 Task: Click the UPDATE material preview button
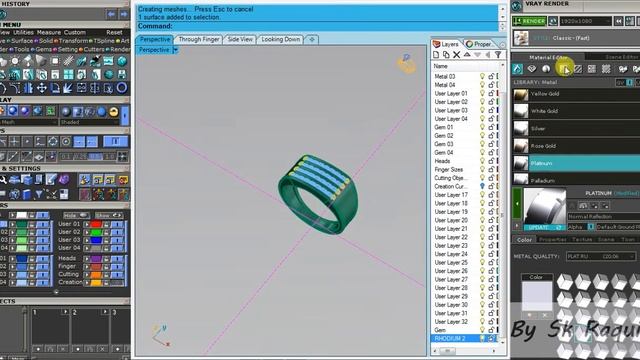pyautogui.click(x=544, y=227)
